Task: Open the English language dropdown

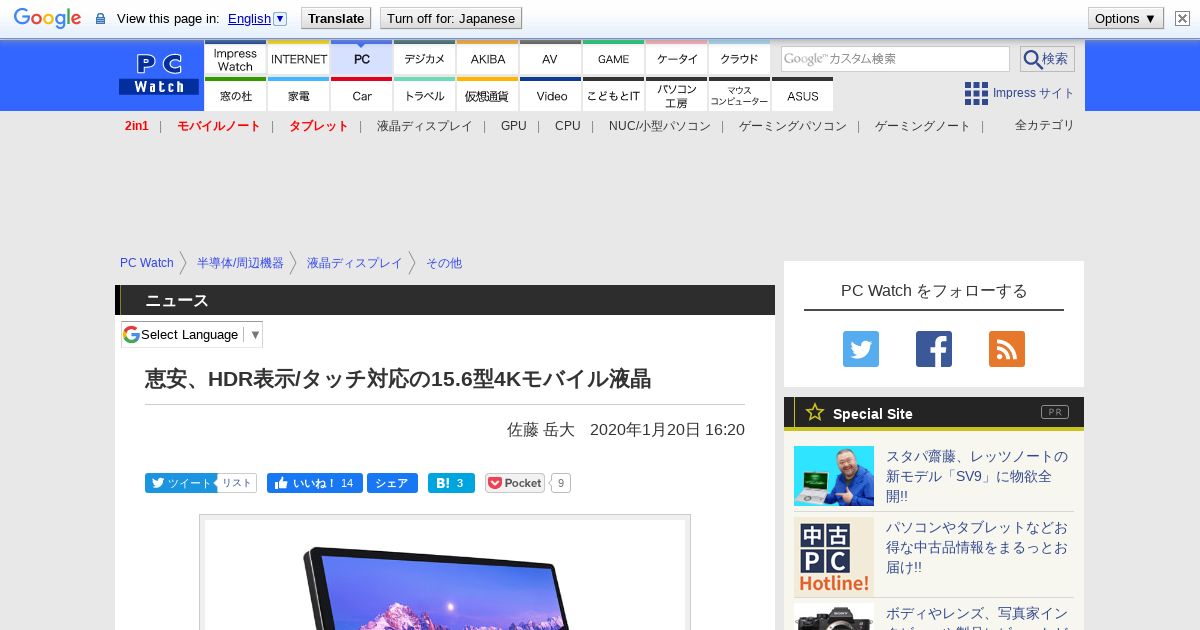Action: [257, 18]
